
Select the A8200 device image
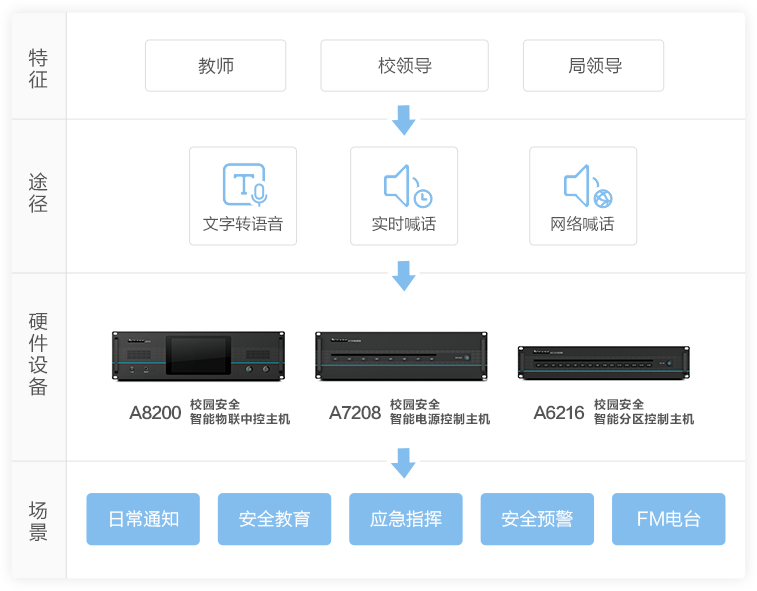pyautogui.click(x=198, y=358)
